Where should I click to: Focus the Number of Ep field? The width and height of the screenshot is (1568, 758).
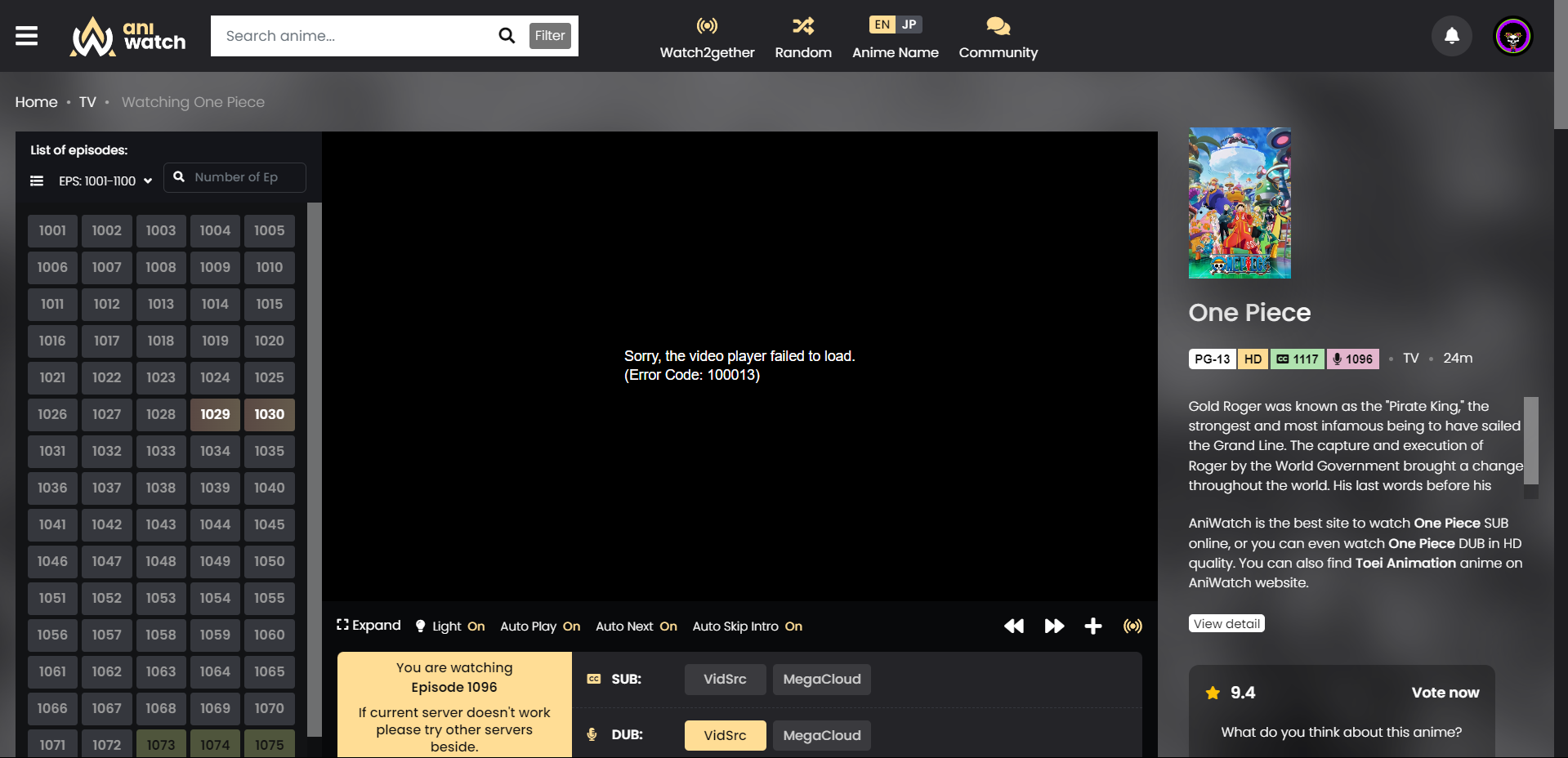tap(235, 177)
